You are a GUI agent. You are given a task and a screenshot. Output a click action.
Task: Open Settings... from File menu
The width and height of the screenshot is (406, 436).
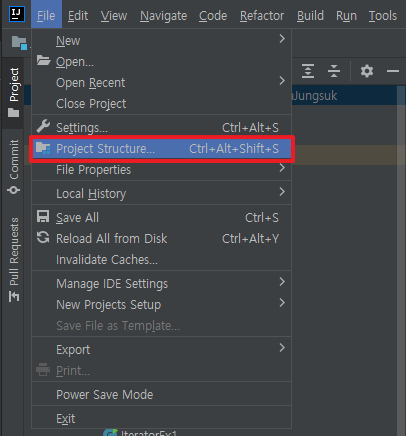pos(162,127)
